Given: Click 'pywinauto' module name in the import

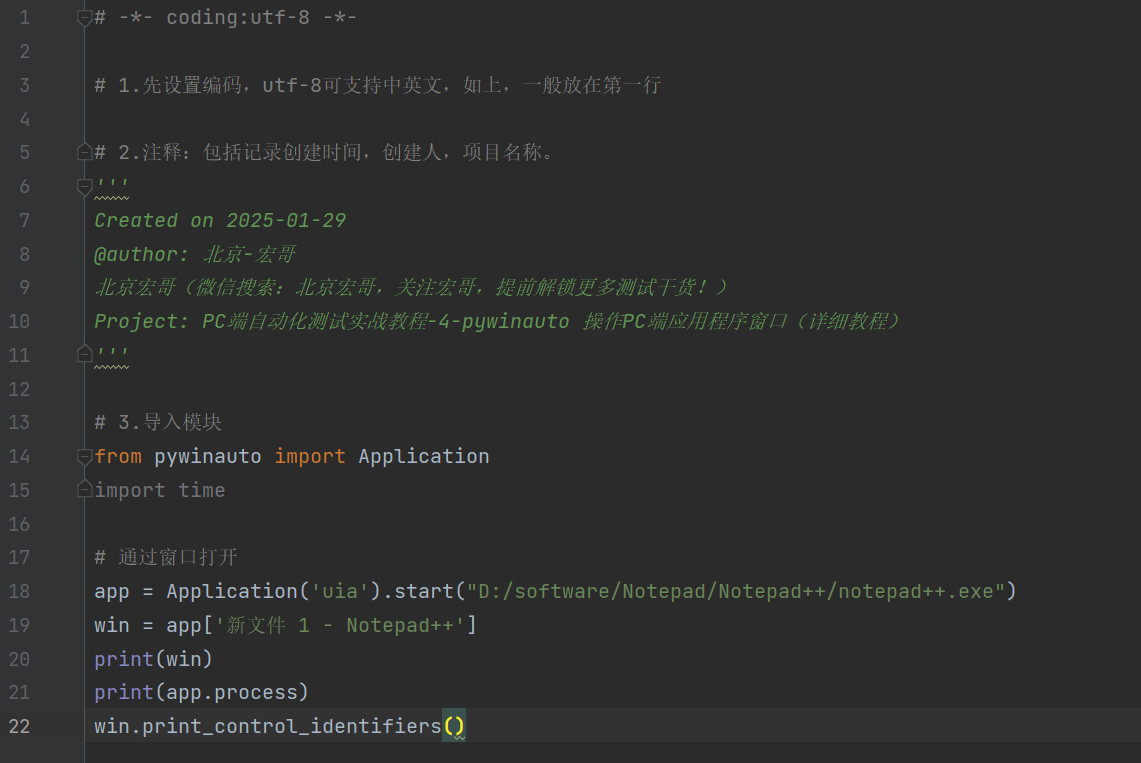Looking at the screenshot, I should (x=207, y=456).
